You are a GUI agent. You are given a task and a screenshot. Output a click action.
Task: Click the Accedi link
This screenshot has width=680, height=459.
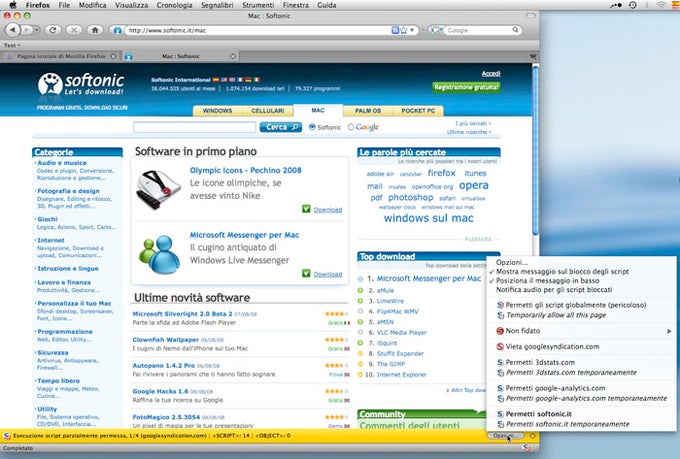(491, 74)
